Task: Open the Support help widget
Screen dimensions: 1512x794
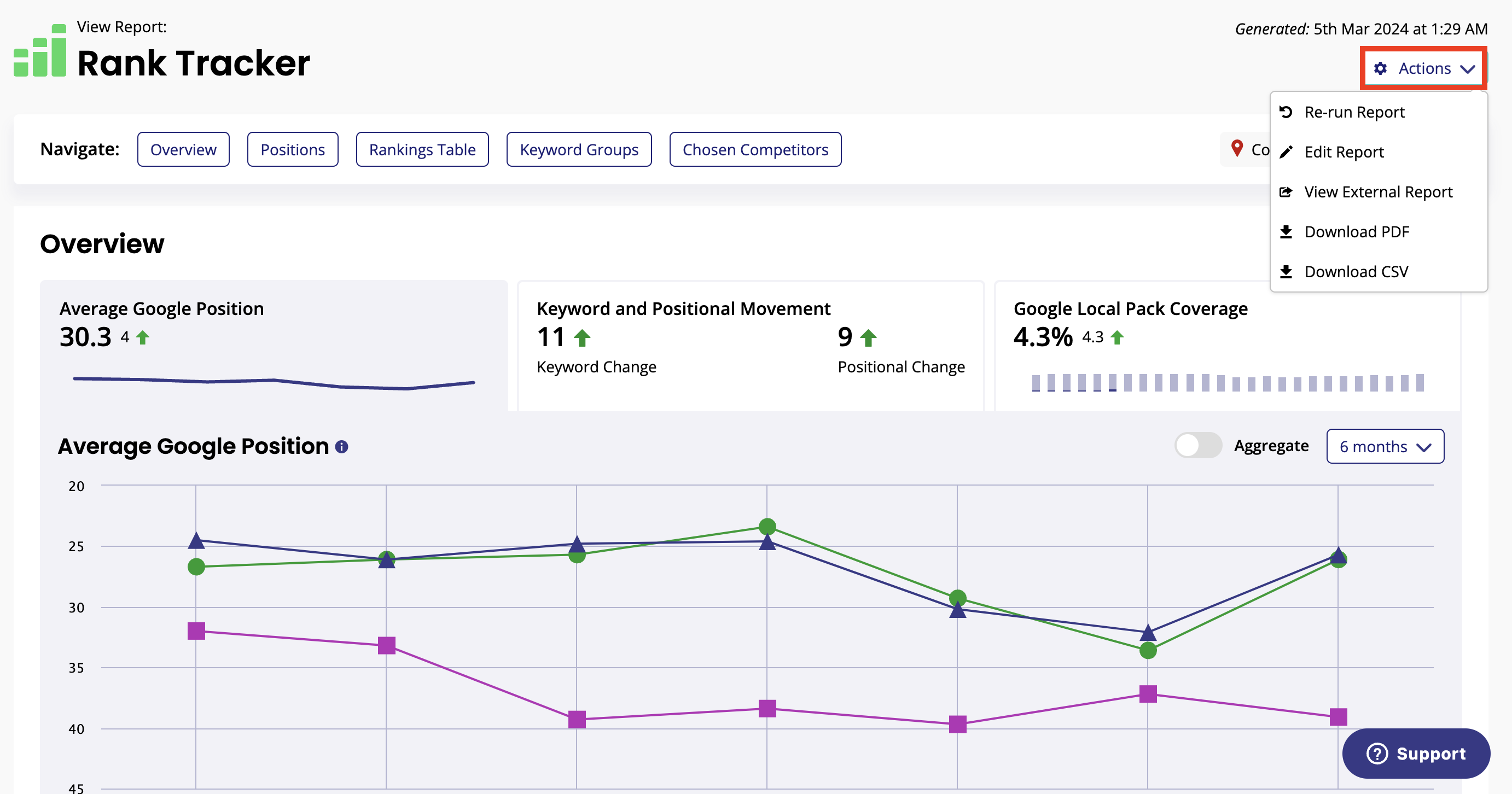Action: 1415,754
